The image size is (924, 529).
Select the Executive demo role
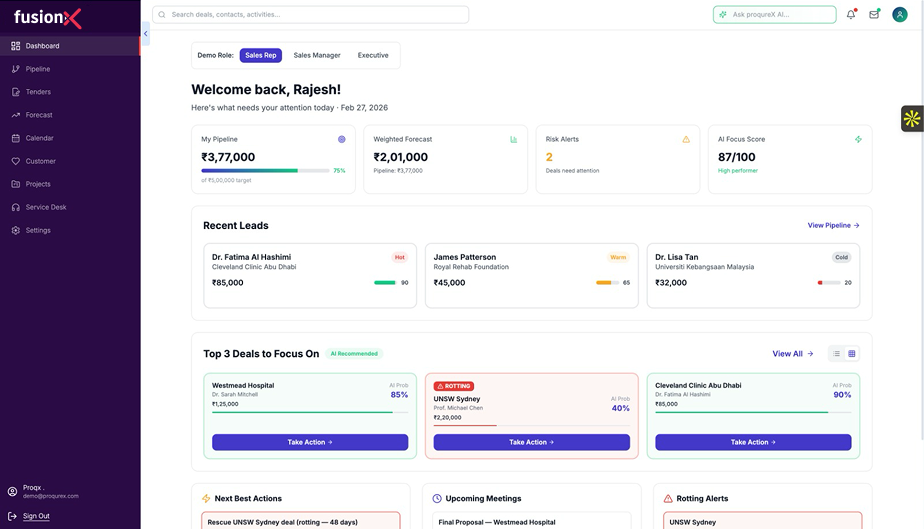[373, 55]
